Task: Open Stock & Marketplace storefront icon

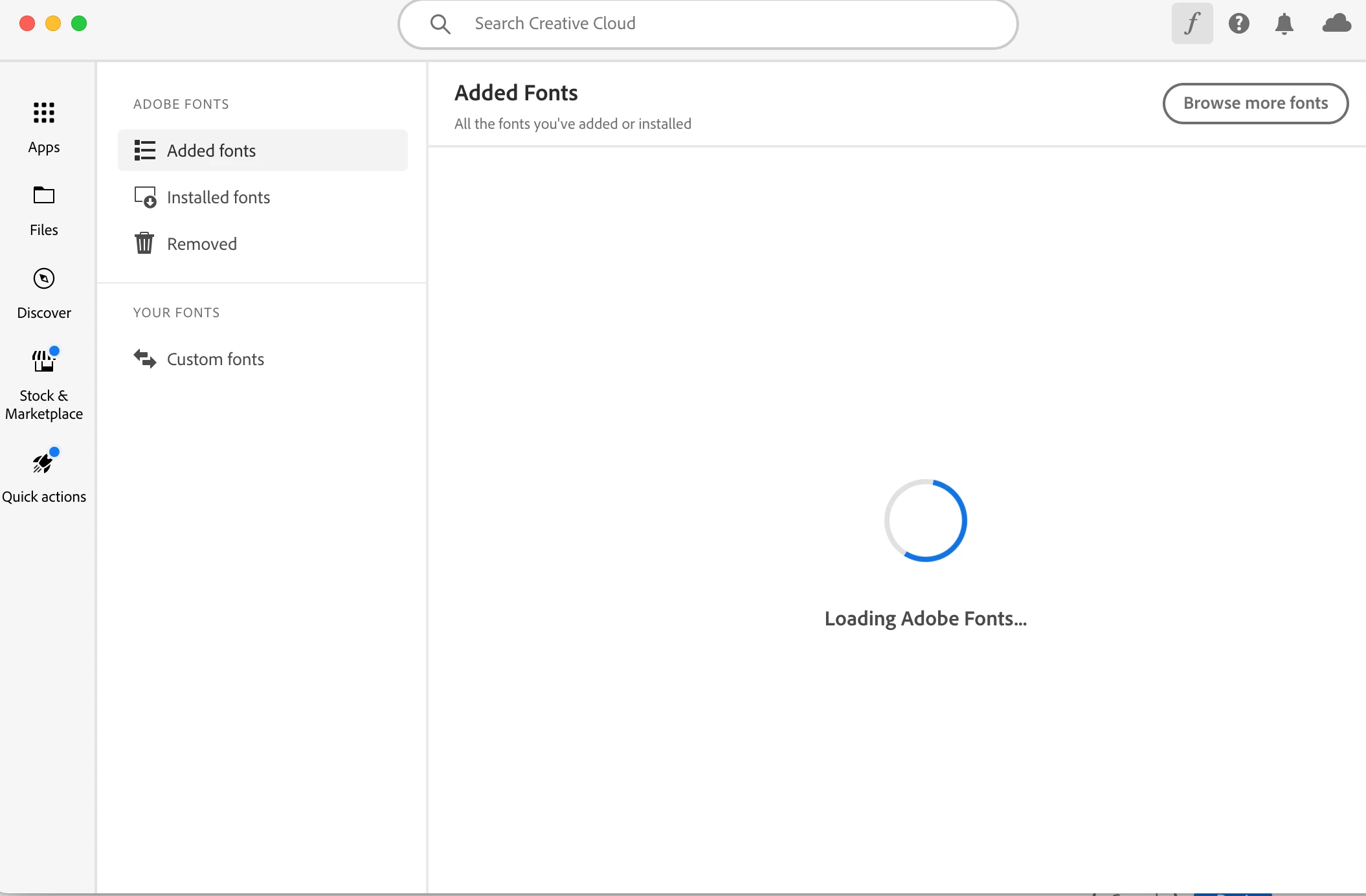Action: point(44,361)
